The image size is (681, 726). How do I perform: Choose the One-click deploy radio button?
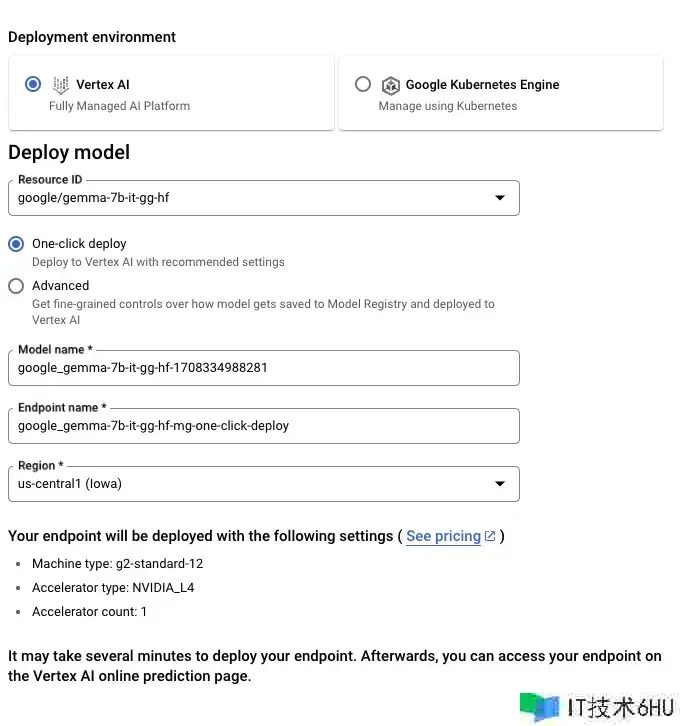click(16, 244)
